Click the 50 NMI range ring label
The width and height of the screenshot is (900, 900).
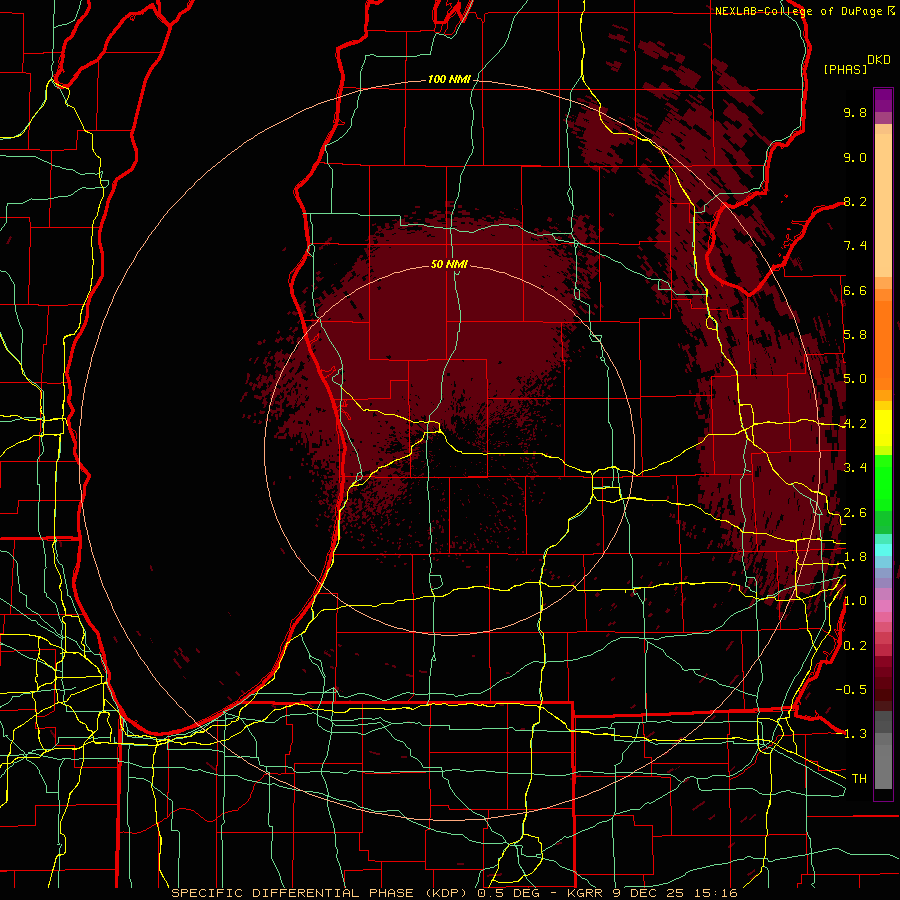coord(449,264)
